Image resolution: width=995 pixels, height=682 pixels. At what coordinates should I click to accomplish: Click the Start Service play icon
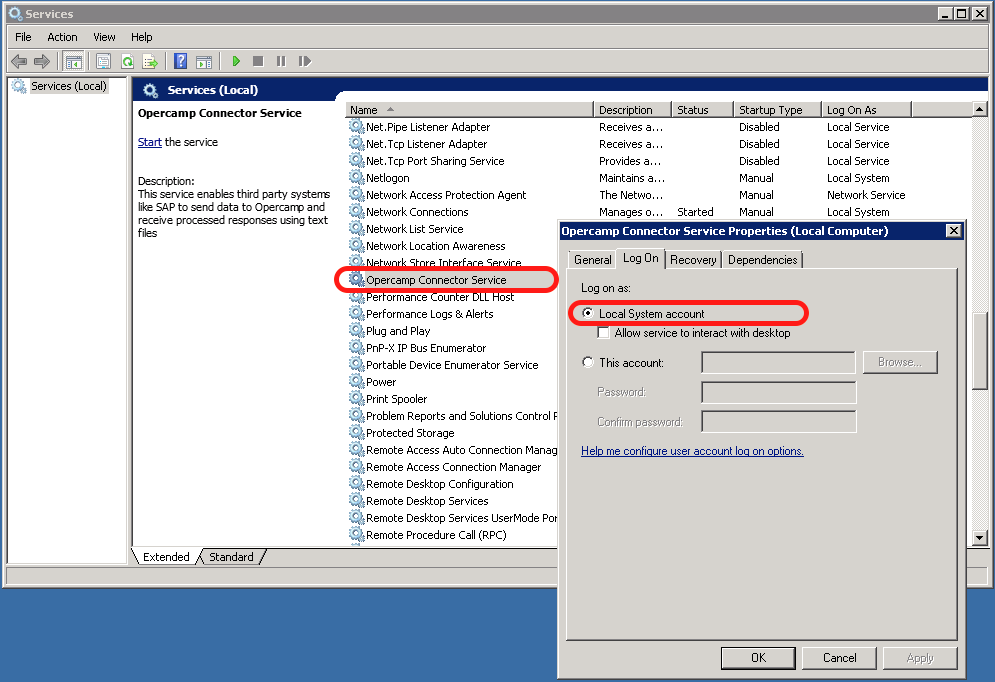[237, 61]
